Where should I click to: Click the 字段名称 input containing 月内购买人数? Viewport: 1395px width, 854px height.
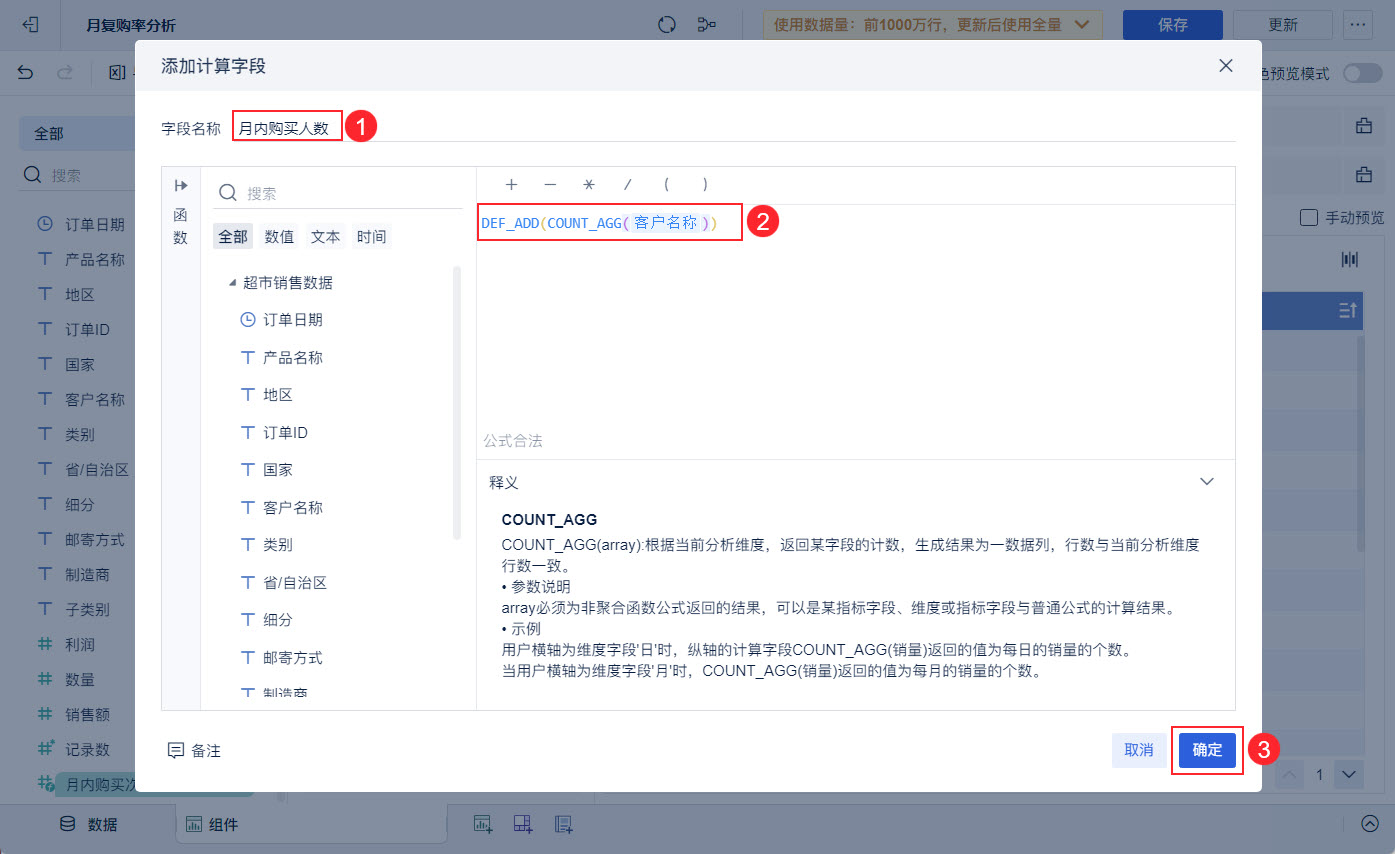[x=734, y=128]
